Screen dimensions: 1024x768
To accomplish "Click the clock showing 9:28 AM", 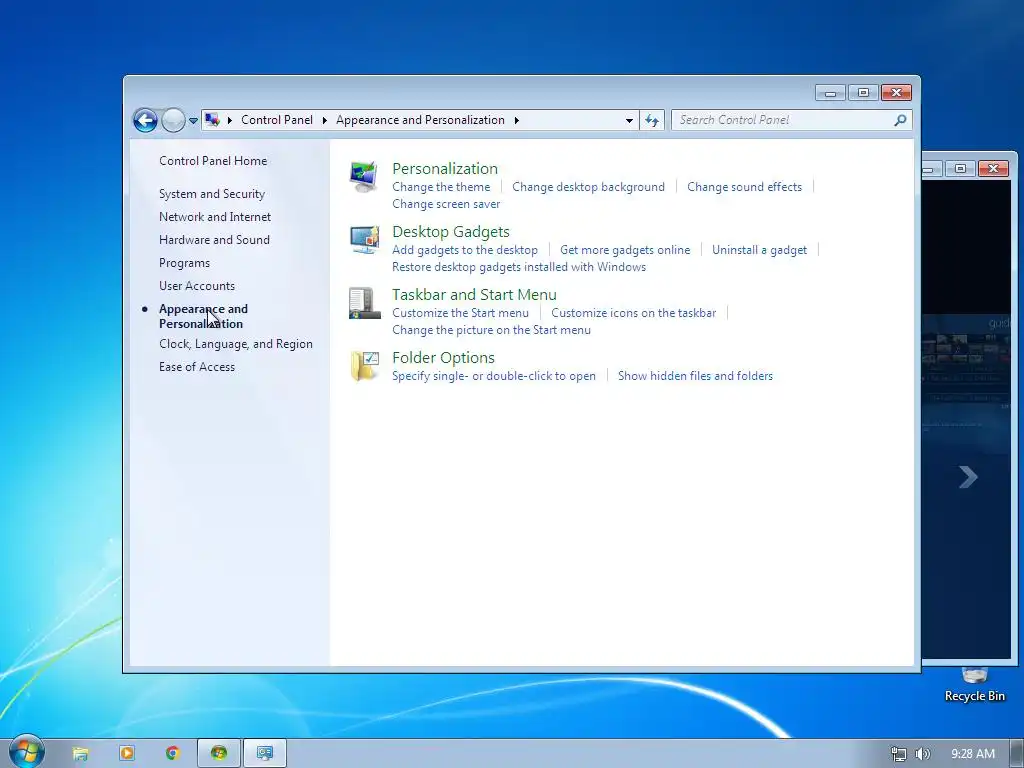I will 973,754.
